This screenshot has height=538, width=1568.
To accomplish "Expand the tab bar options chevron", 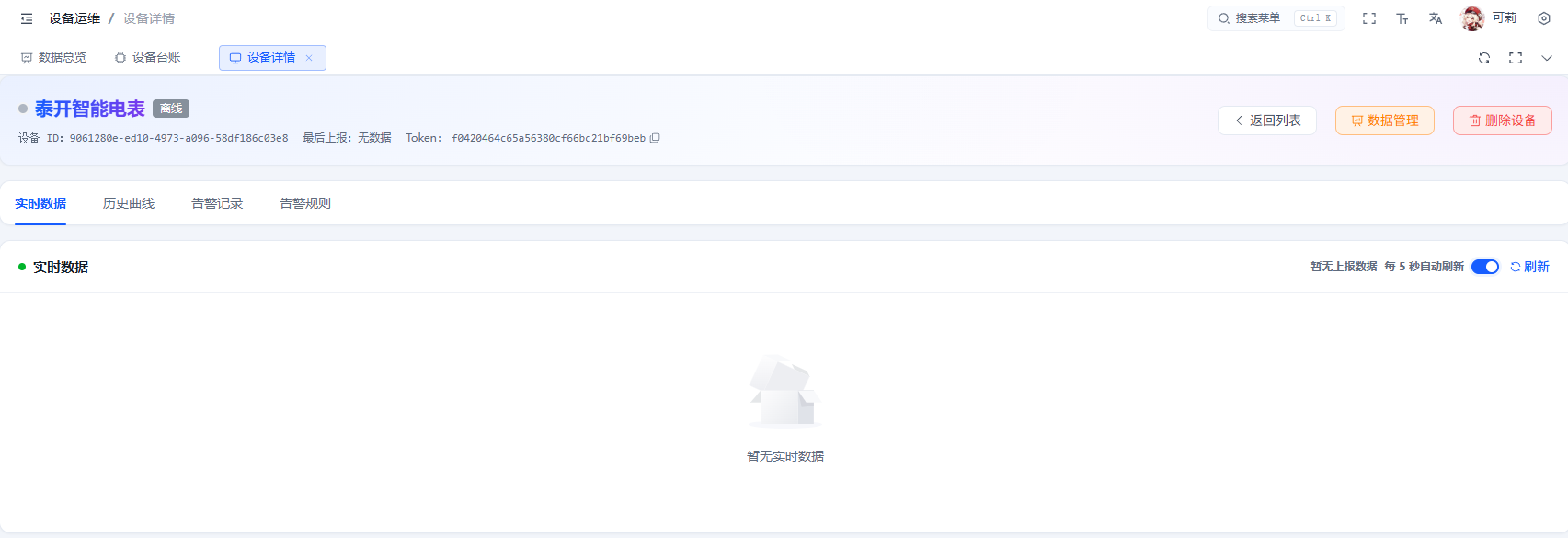I will click(x=1547, y=58).
